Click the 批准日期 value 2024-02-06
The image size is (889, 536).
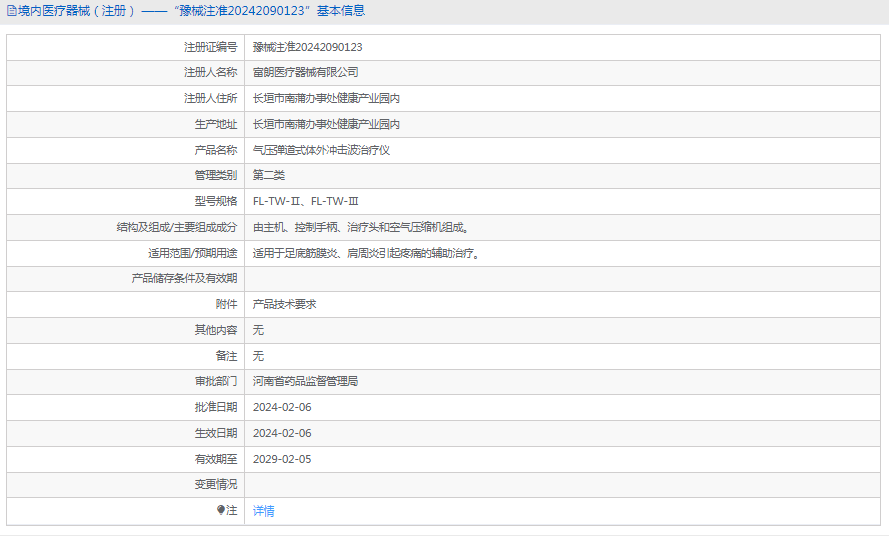point(282,407)
